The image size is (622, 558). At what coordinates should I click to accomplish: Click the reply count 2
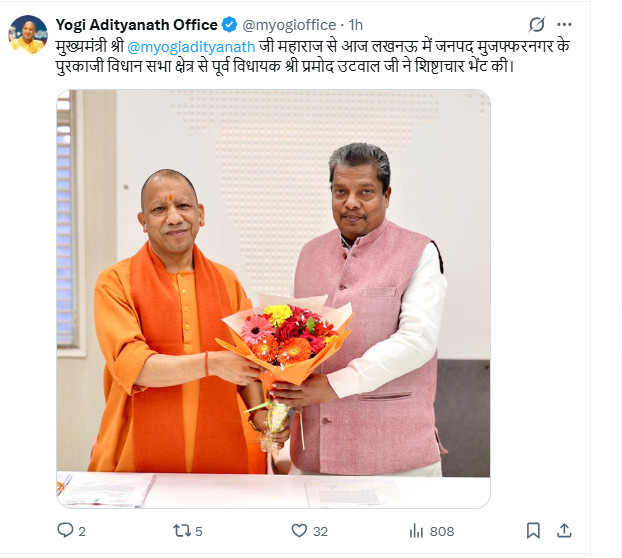tap(82, 531)
